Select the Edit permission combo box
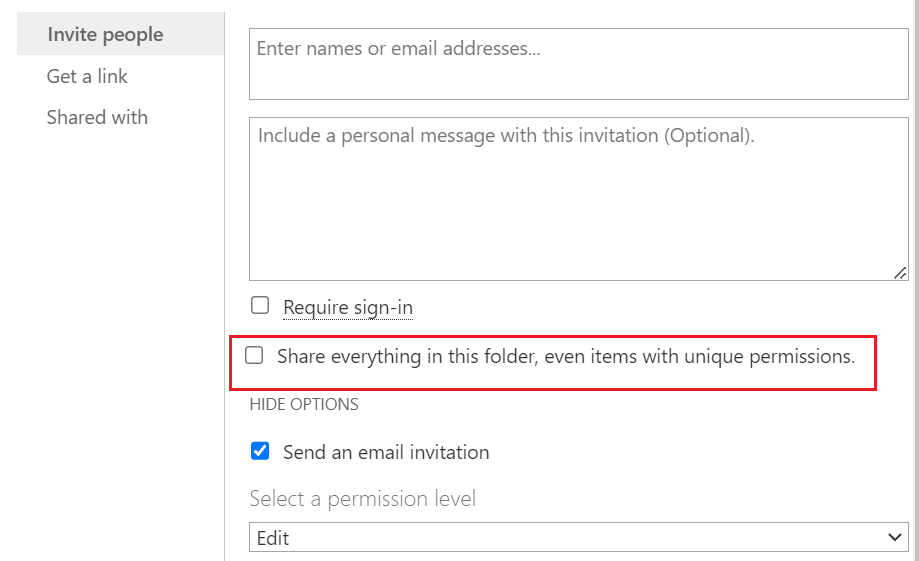919x561 pixels. [x=578, y=537]
